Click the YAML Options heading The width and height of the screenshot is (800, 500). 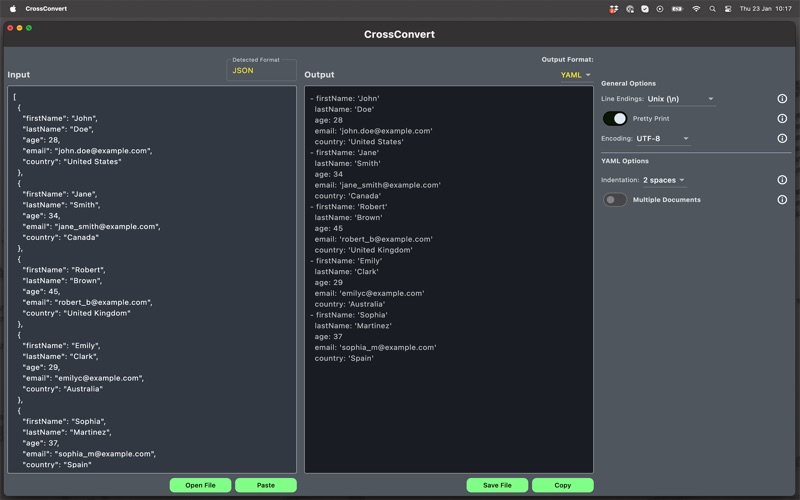point(624,161)
